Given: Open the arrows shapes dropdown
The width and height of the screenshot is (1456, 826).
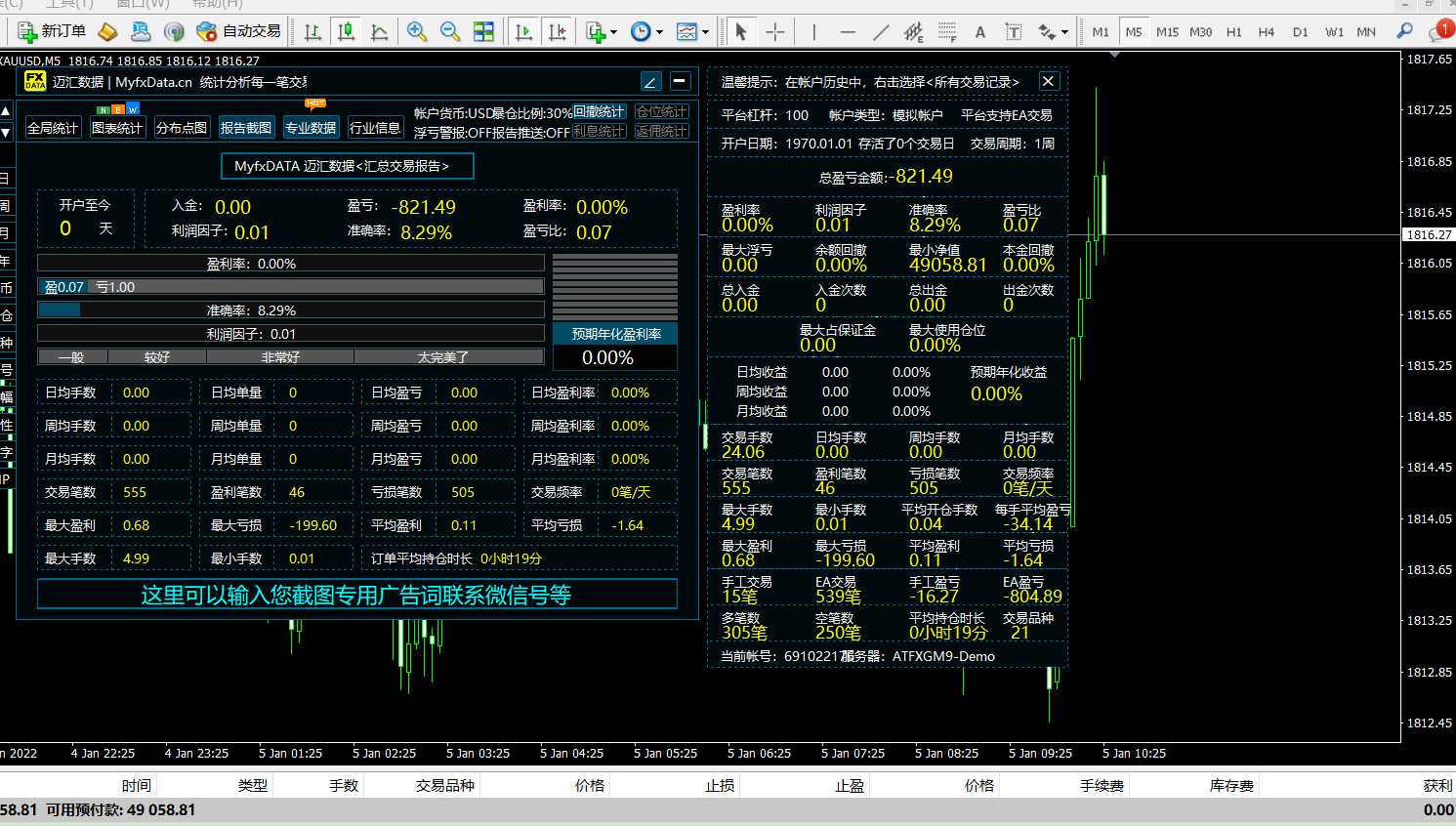Looking at the screenshot, I should [x=1052, y=32].
